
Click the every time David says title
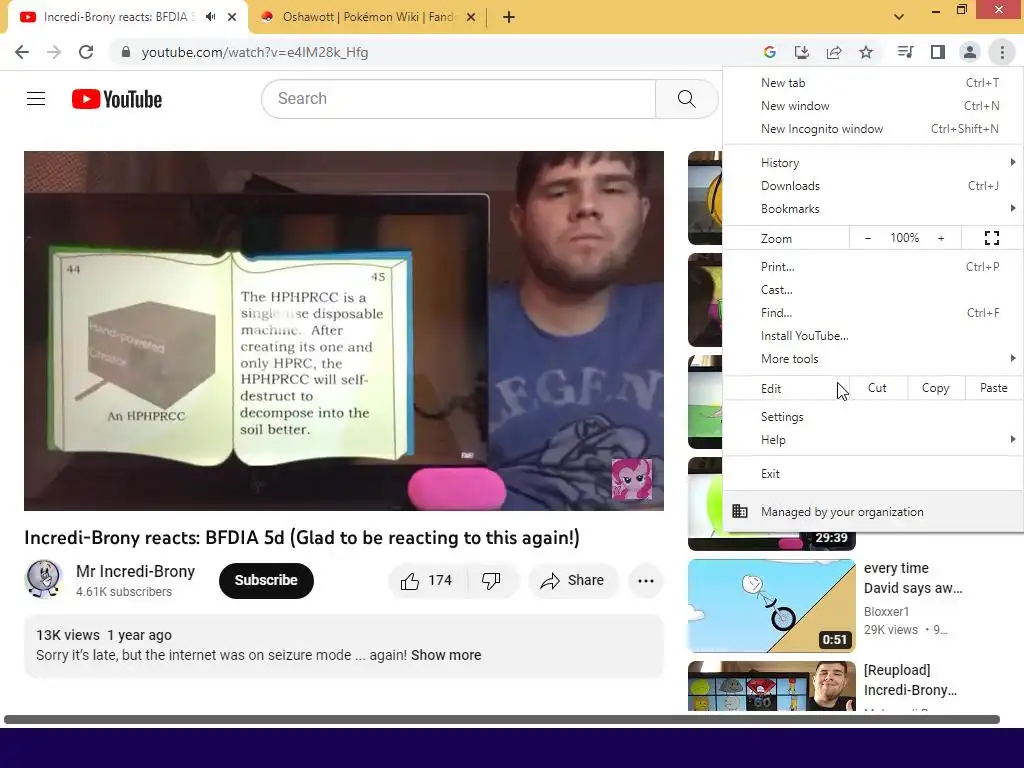913,578
